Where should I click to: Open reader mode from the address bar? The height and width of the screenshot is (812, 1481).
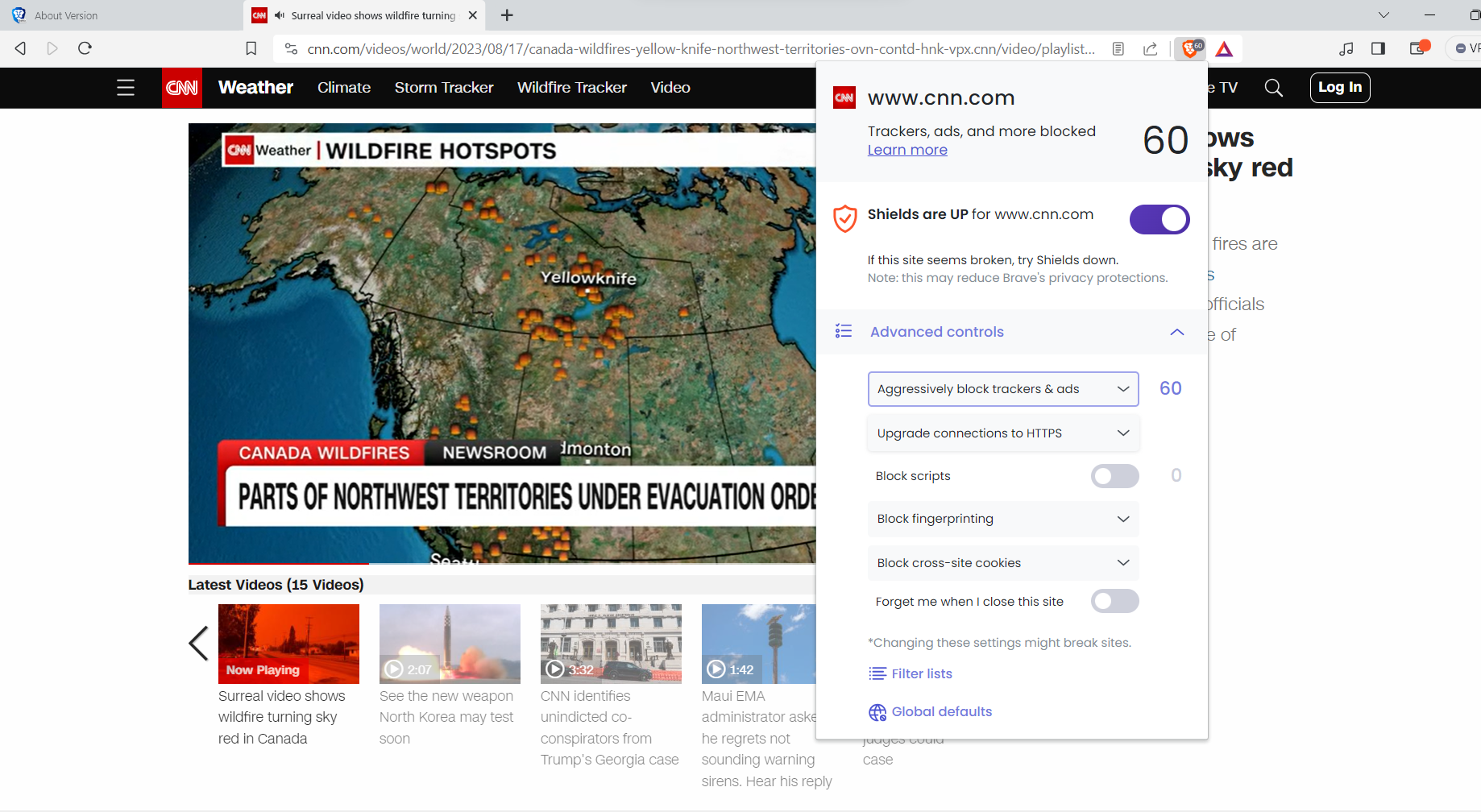[x=1118, y=48]
